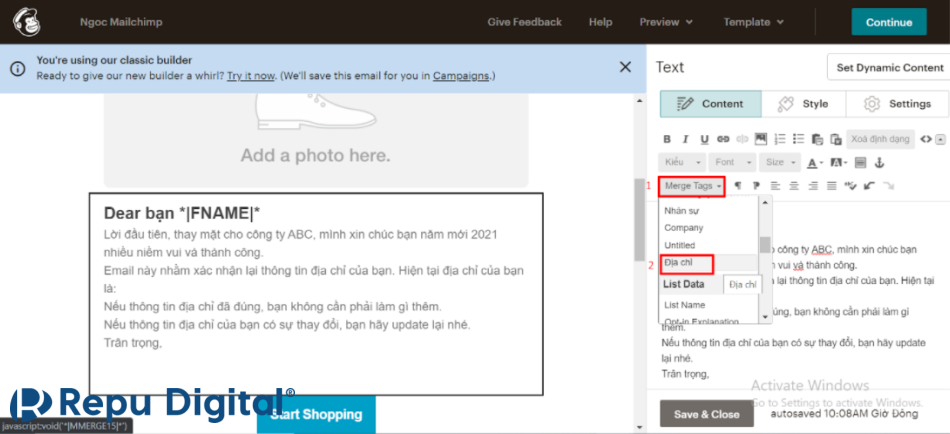Open the text color picker
This screenshot has height=434, width=950.
pyautogui.click(x=815, y=162)
